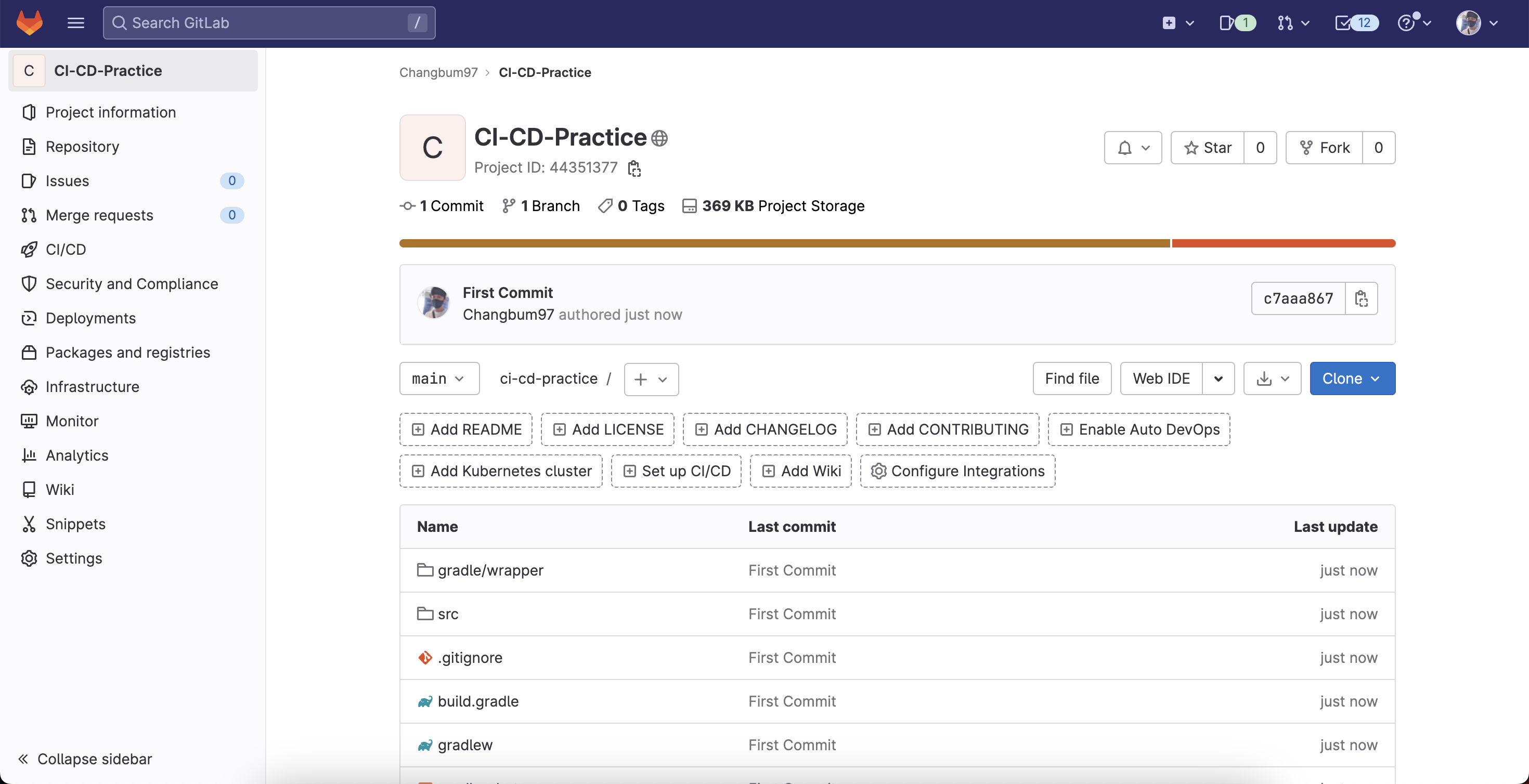Image resolution: width=1529 pixels, height=784 pixels.
Task: Collapse the sidebar
Action: [85, 759]
